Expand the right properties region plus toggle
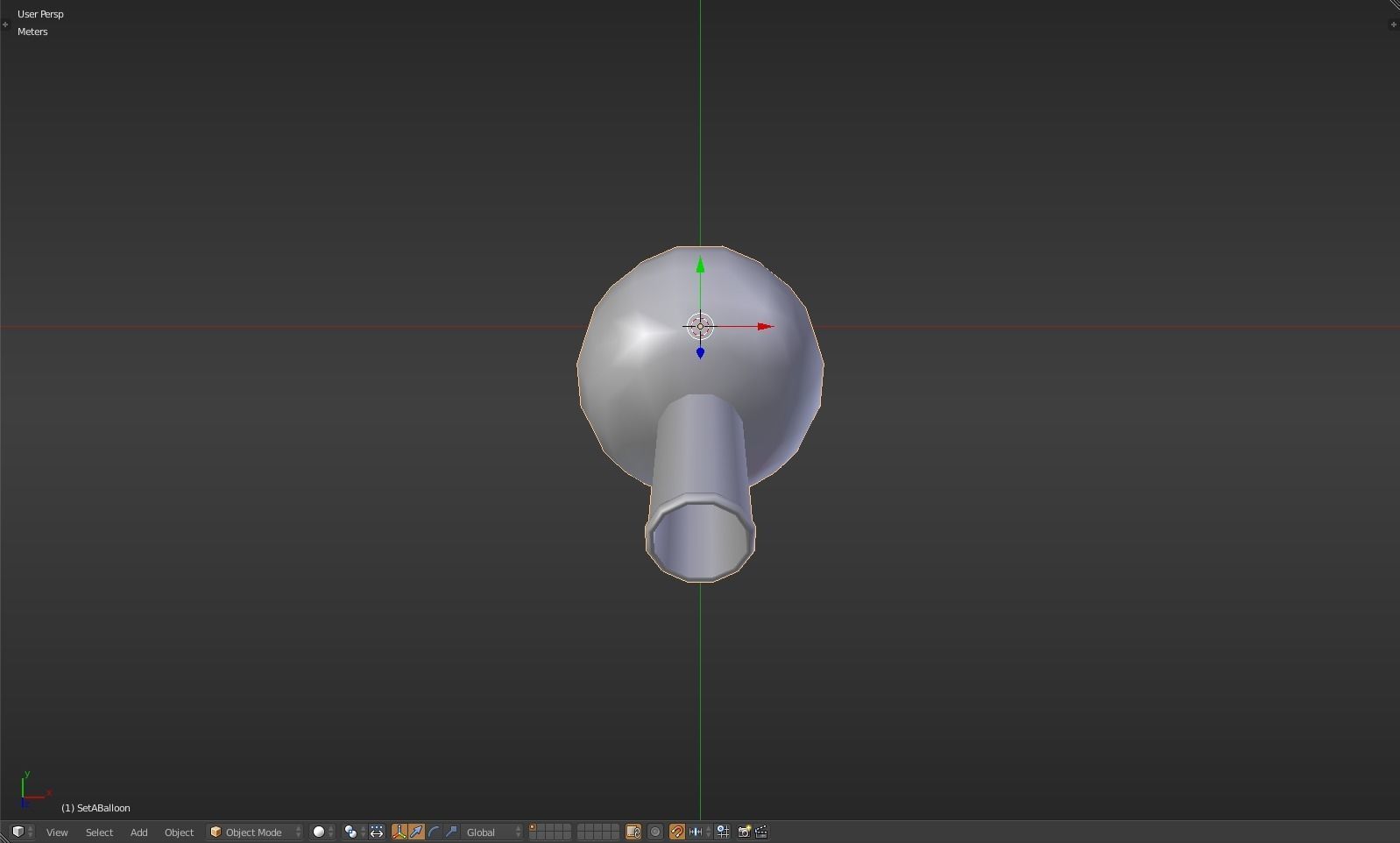The height and width of the screenshot is (843, 1400). (1393, 25)
